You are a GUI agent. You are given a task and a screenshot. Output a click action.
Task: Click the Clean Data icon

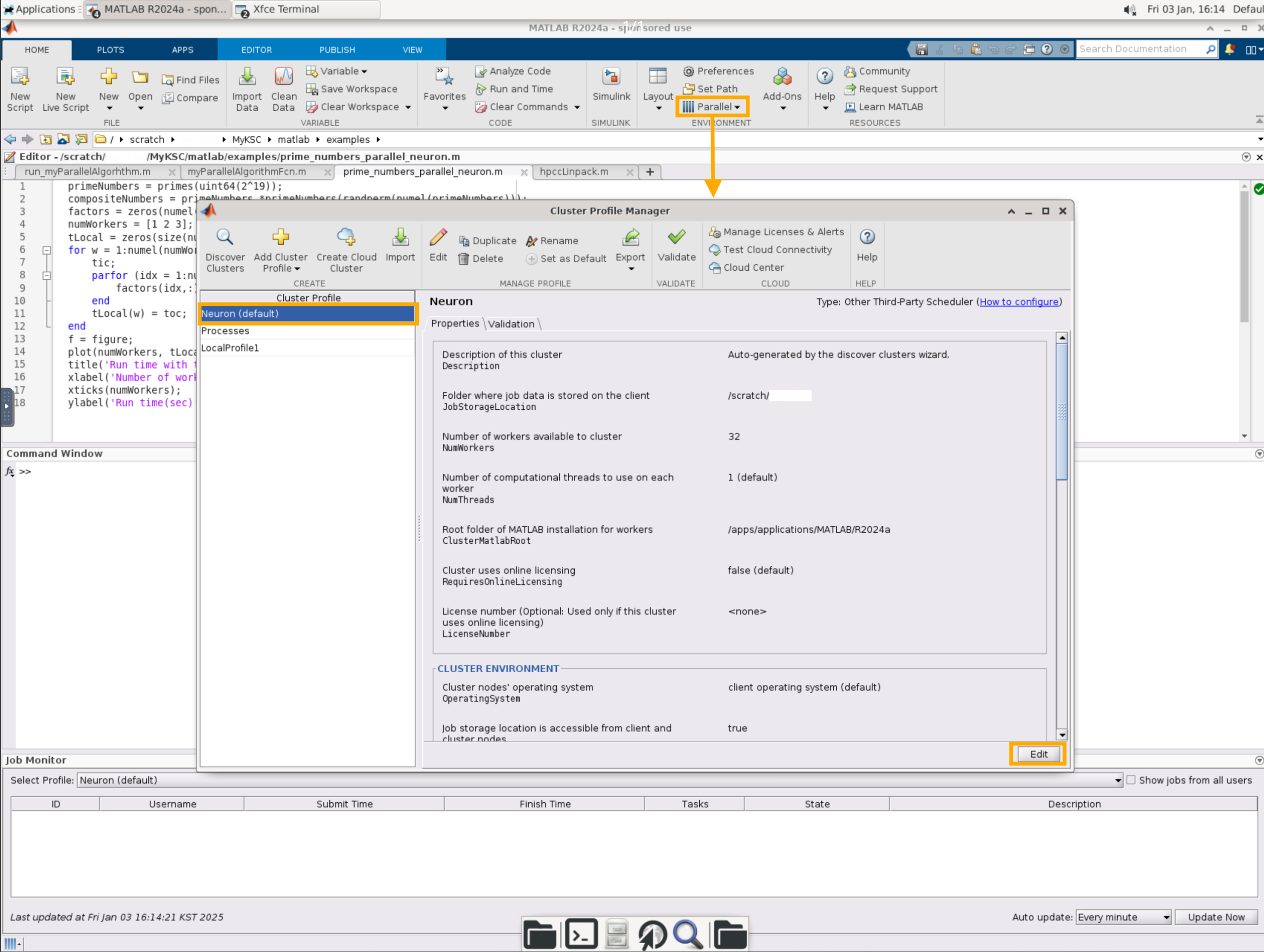pos(283,77)
